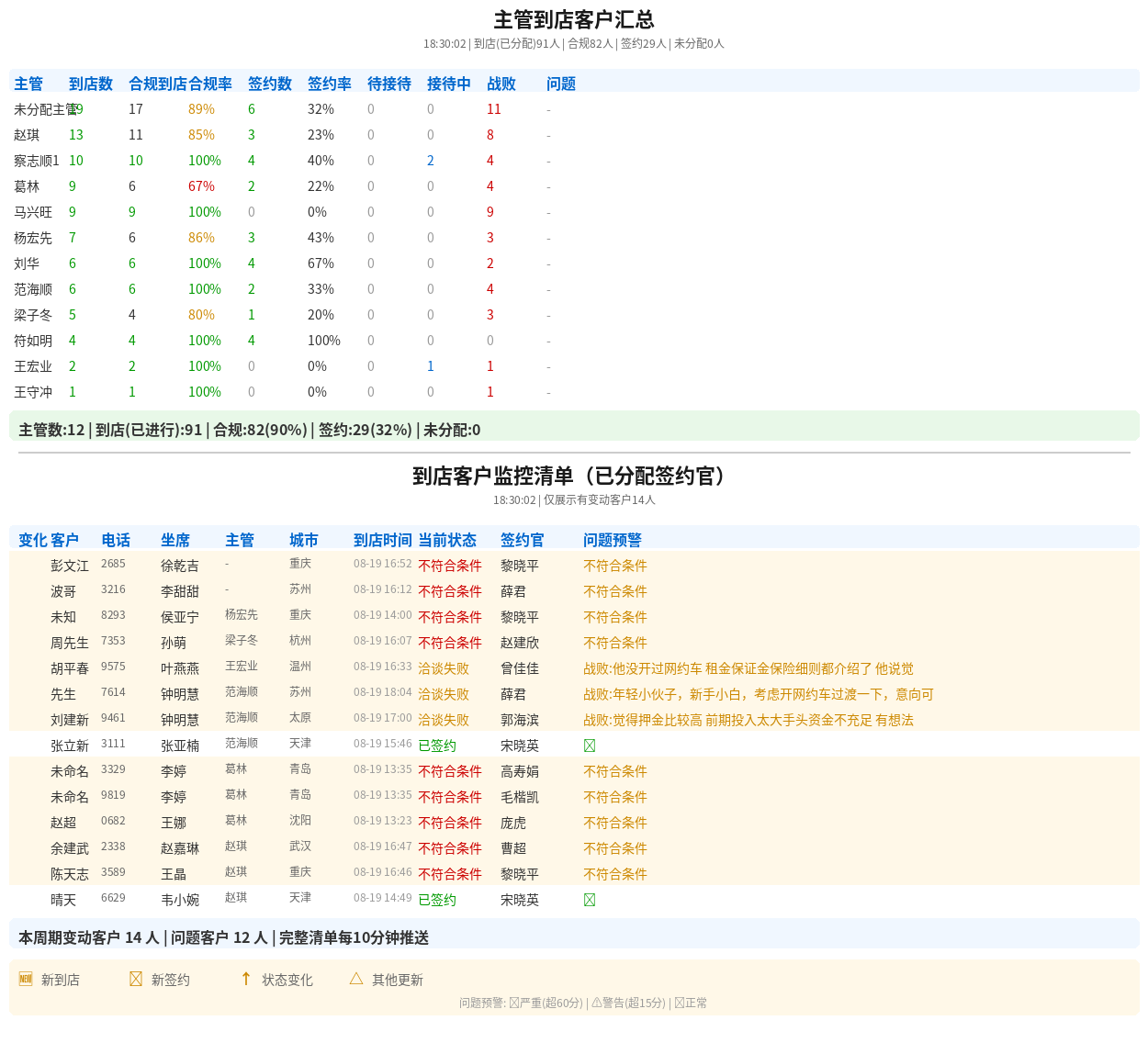Click 已签约 status in 张立新 row
Screen dimensions: 1148x1054
(x=437, y=746)
